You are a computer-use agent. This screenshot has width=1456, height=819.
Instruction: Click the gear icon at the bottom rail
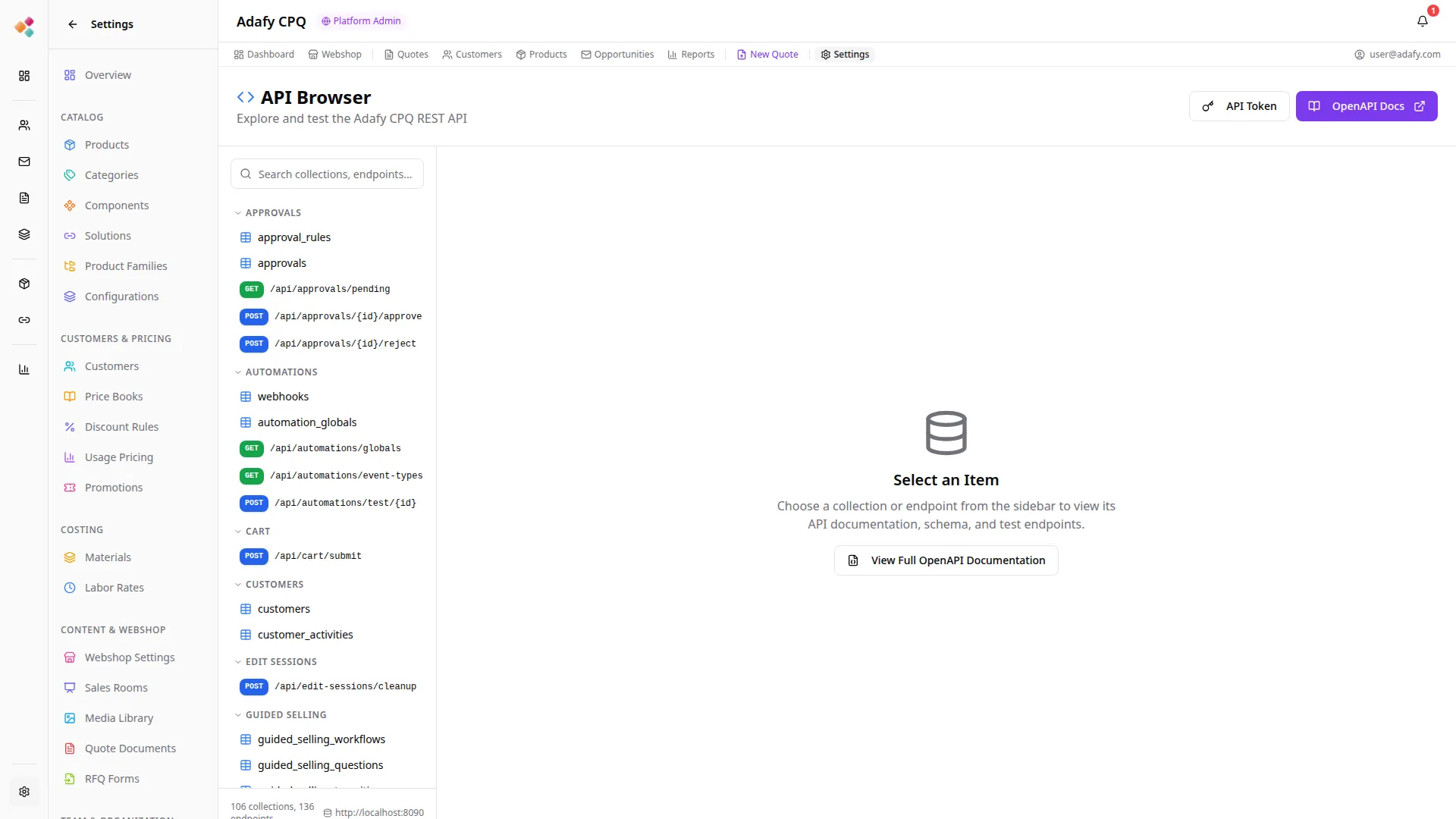24,792
